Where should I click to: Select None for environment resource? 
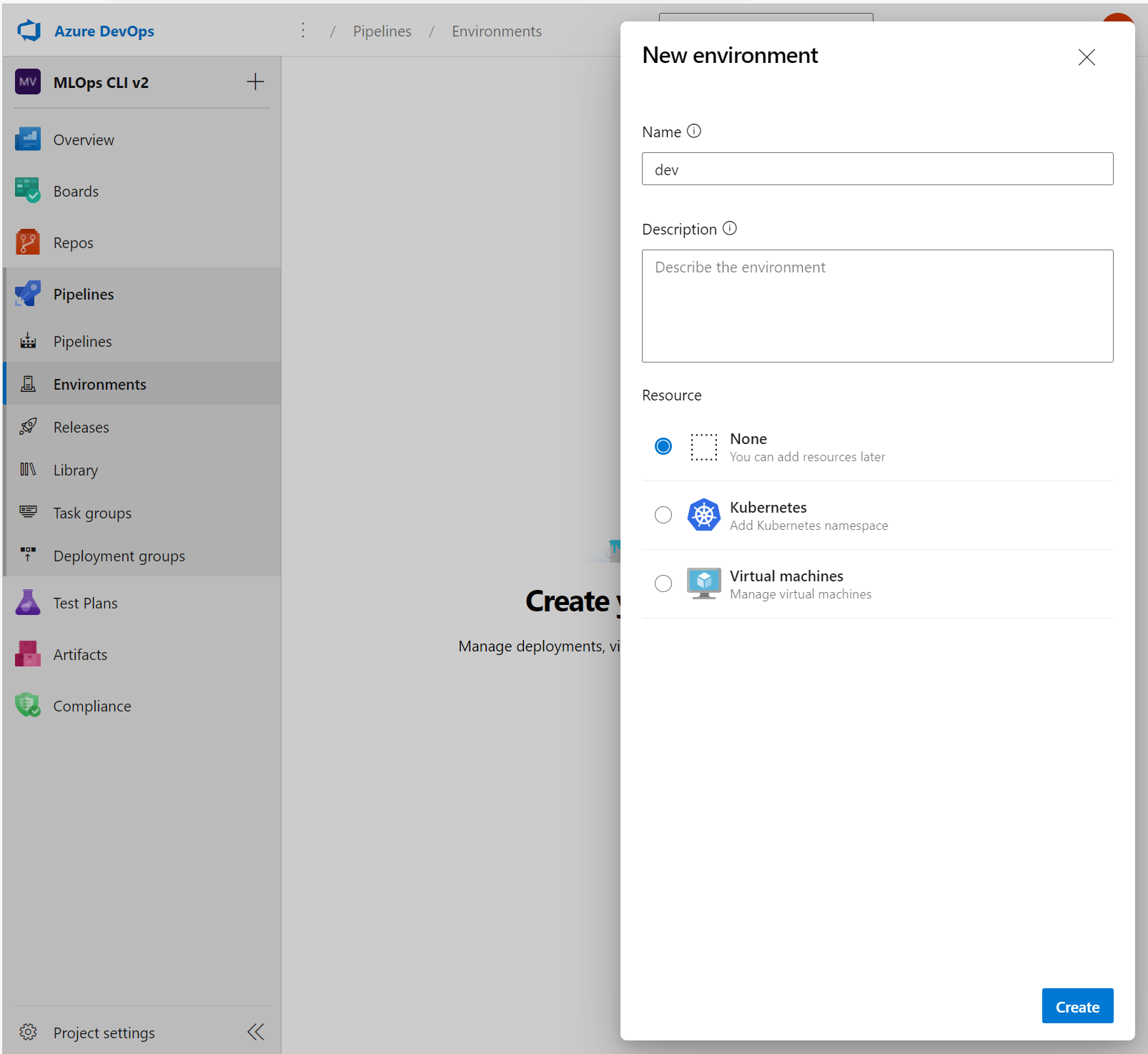663,445
